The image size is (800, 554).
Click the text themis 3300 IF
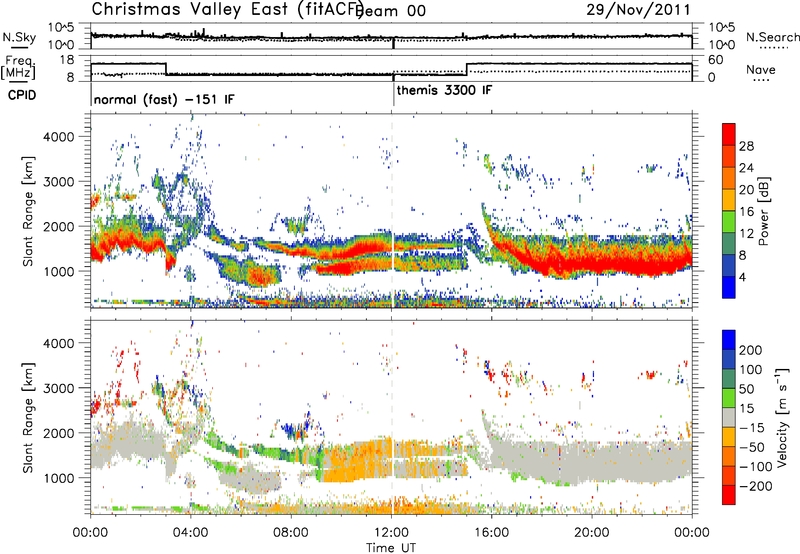(x=444, y=91)
